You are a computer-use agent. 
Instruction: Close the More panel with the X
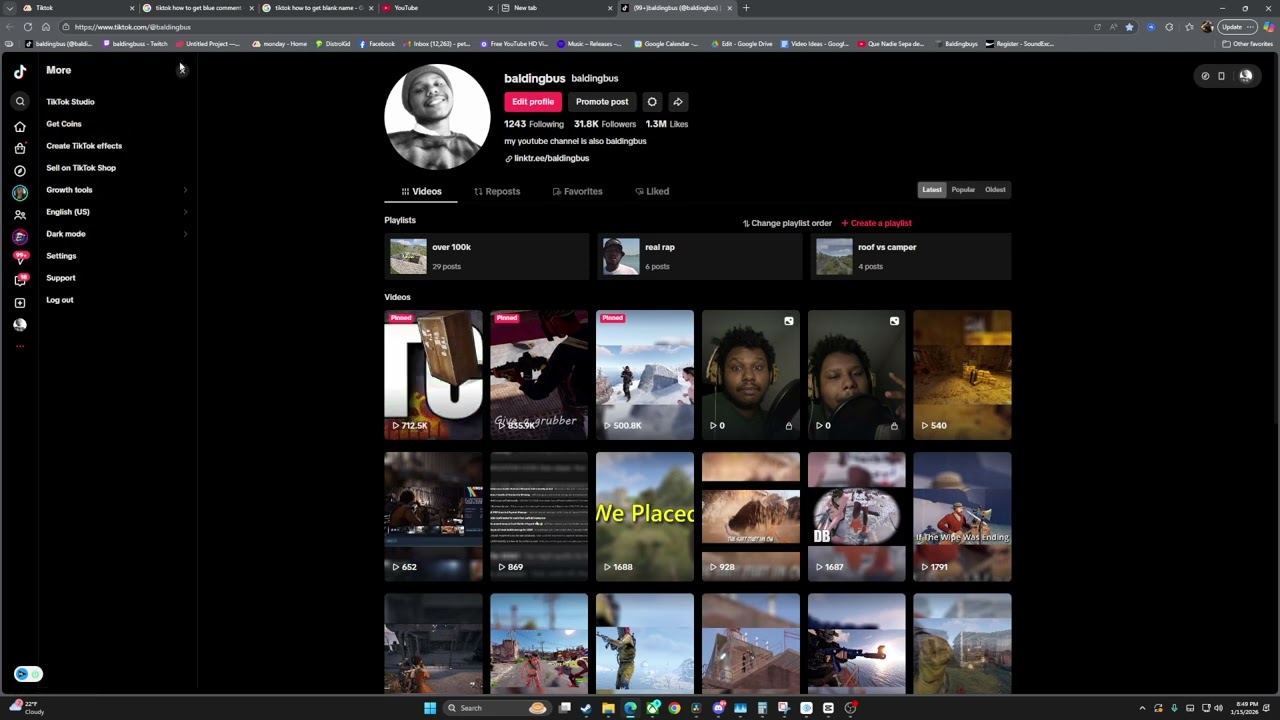point(181,69)
